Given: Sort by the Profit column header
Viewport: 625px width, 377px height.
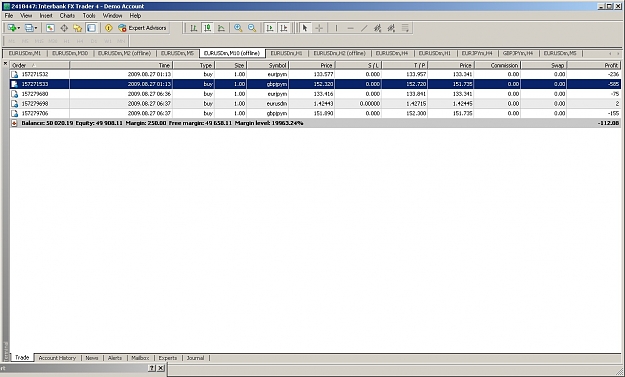Looking at the screenshot, I should tap(594, 65).
